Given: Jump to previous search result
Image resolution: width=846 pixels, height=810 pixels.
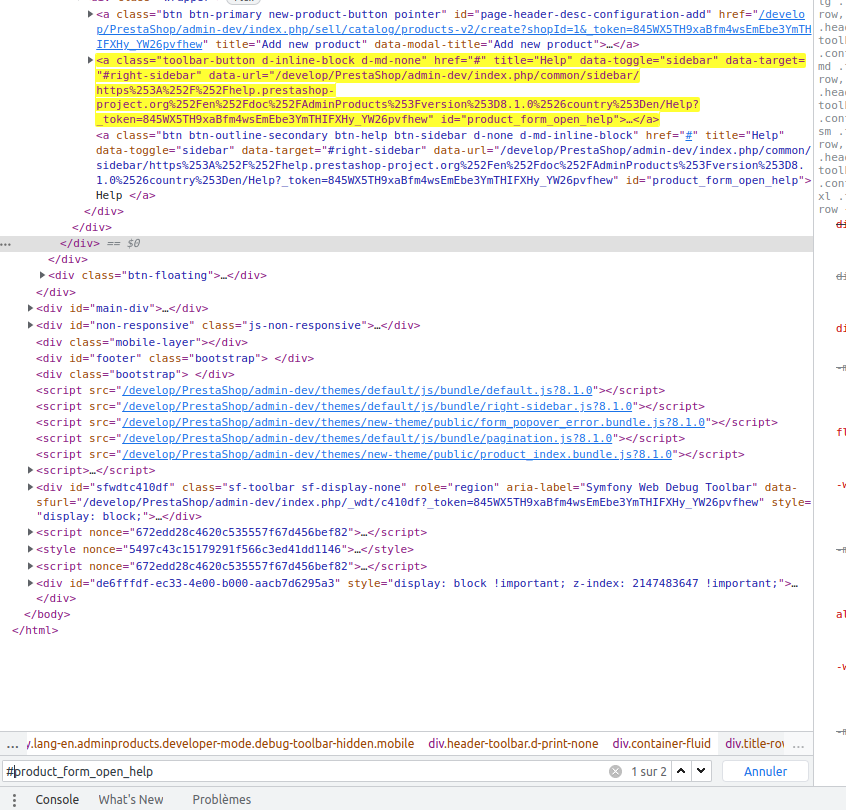Looking at the screenshot, I should coord(681,770).
